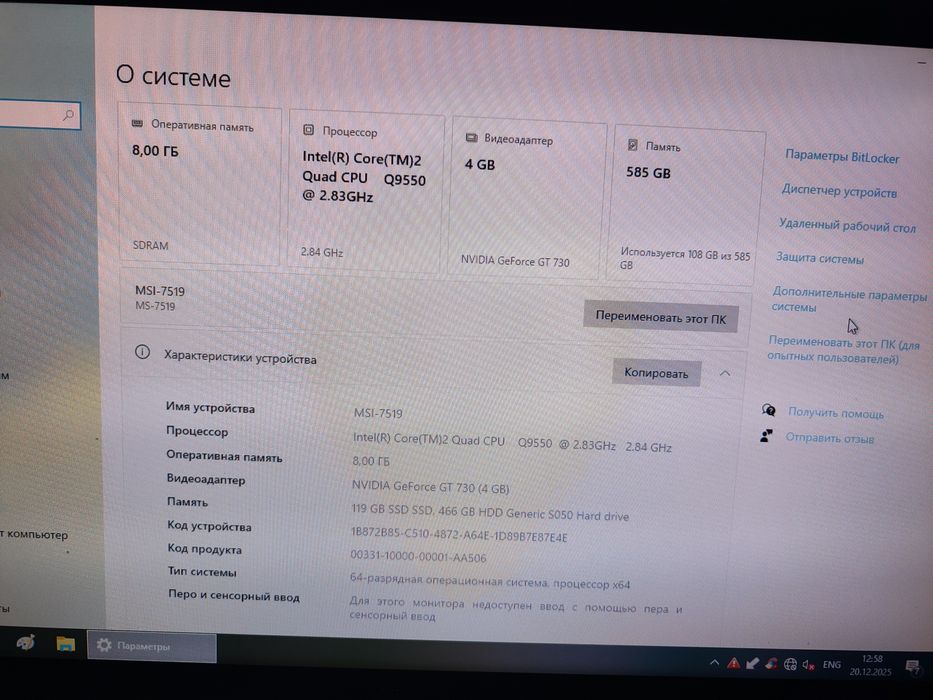This screenshot has height=700, width=933.
Task: Click the muted volume tray icon
Action: pos(808,665)
